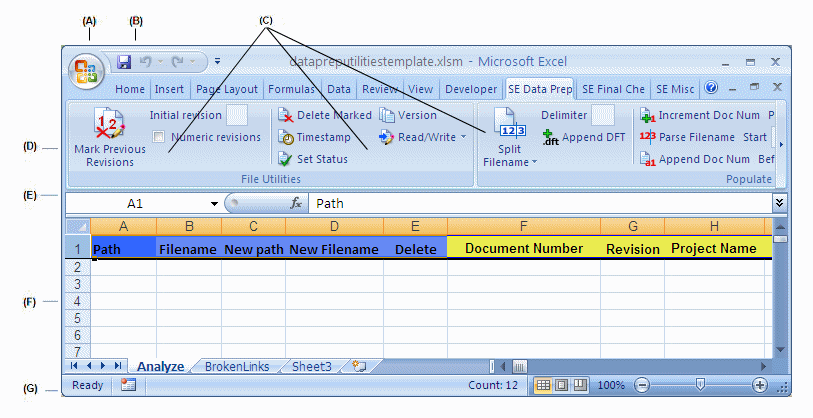This screenshot has width=813, height=418.
Task: Click the Initial revision input box
Action: 237,115
